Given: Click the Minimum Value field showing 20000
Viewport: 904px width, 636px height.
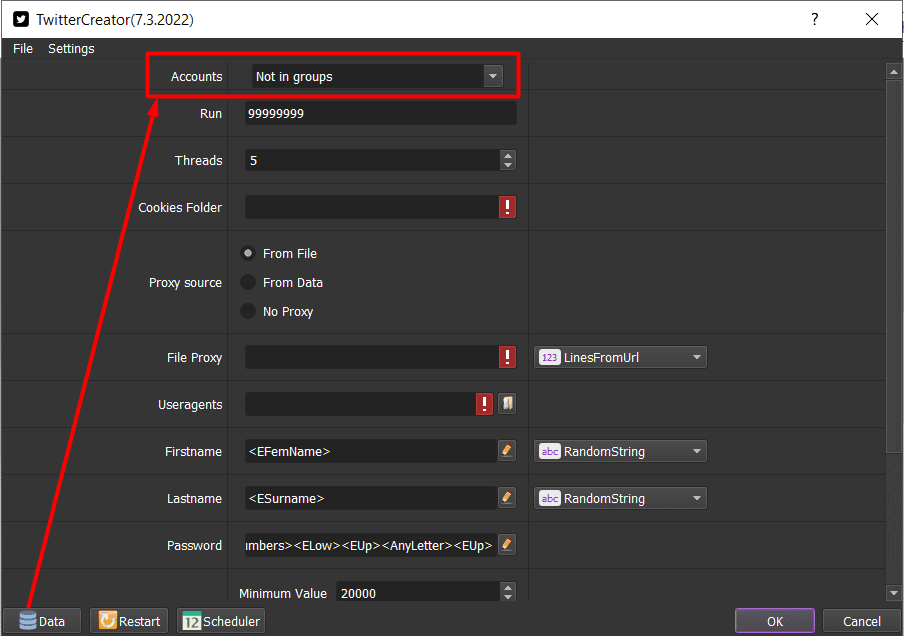Looking at the screenshot, I should [418, 592].
